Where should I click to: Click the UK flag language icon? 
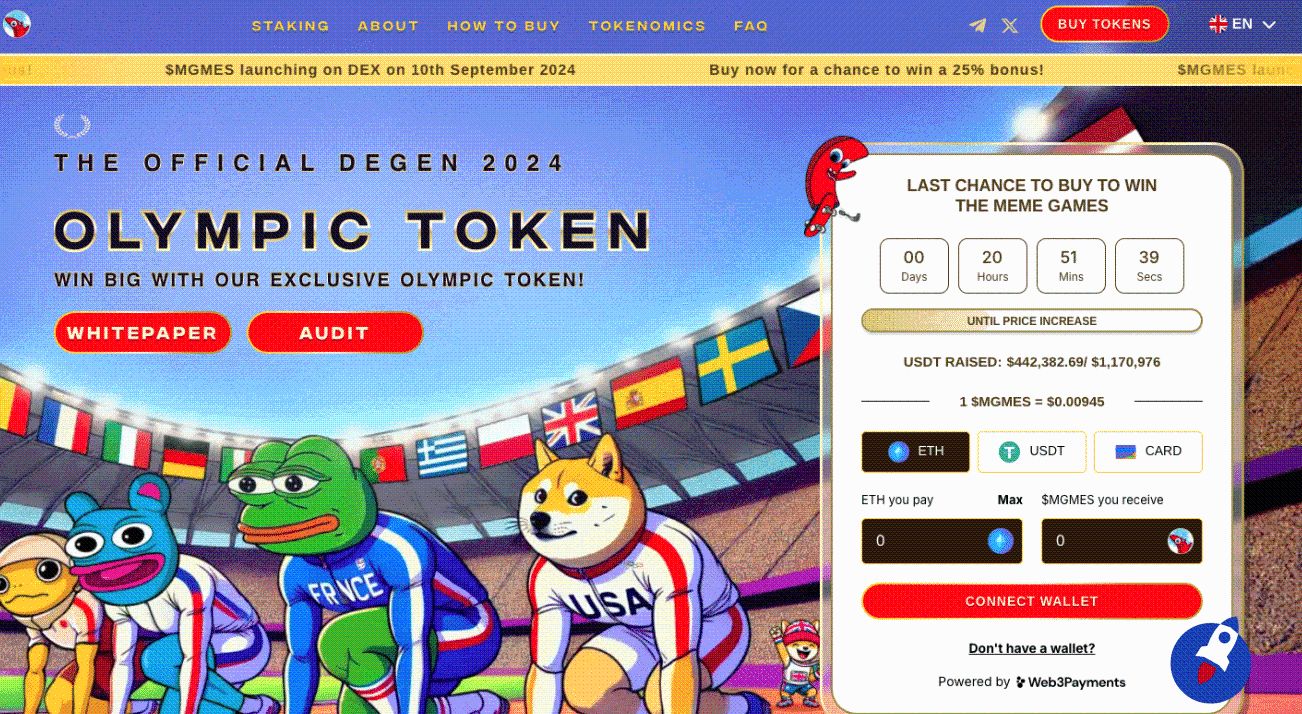(x=1218, y=24)
